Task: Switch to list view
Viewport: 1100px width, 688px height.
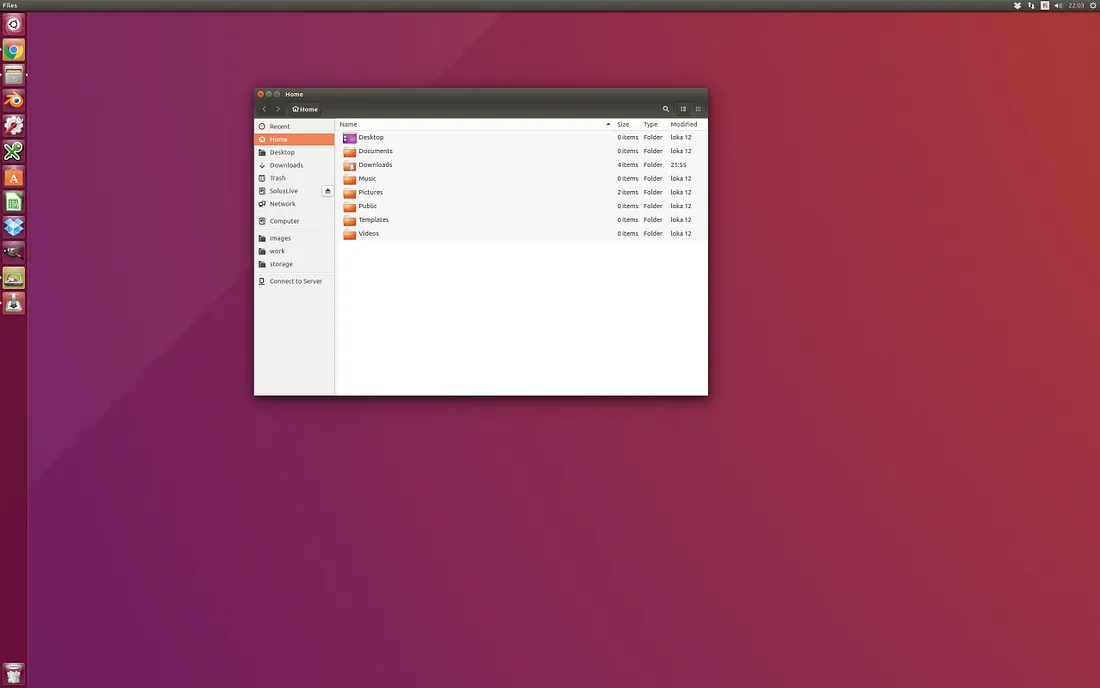Action: click(684, 109)
